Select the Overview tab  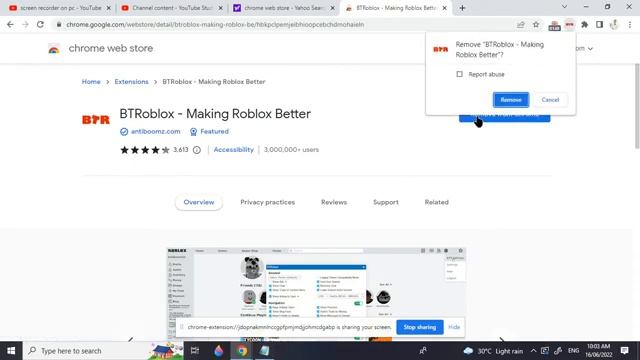click(199, 202)
